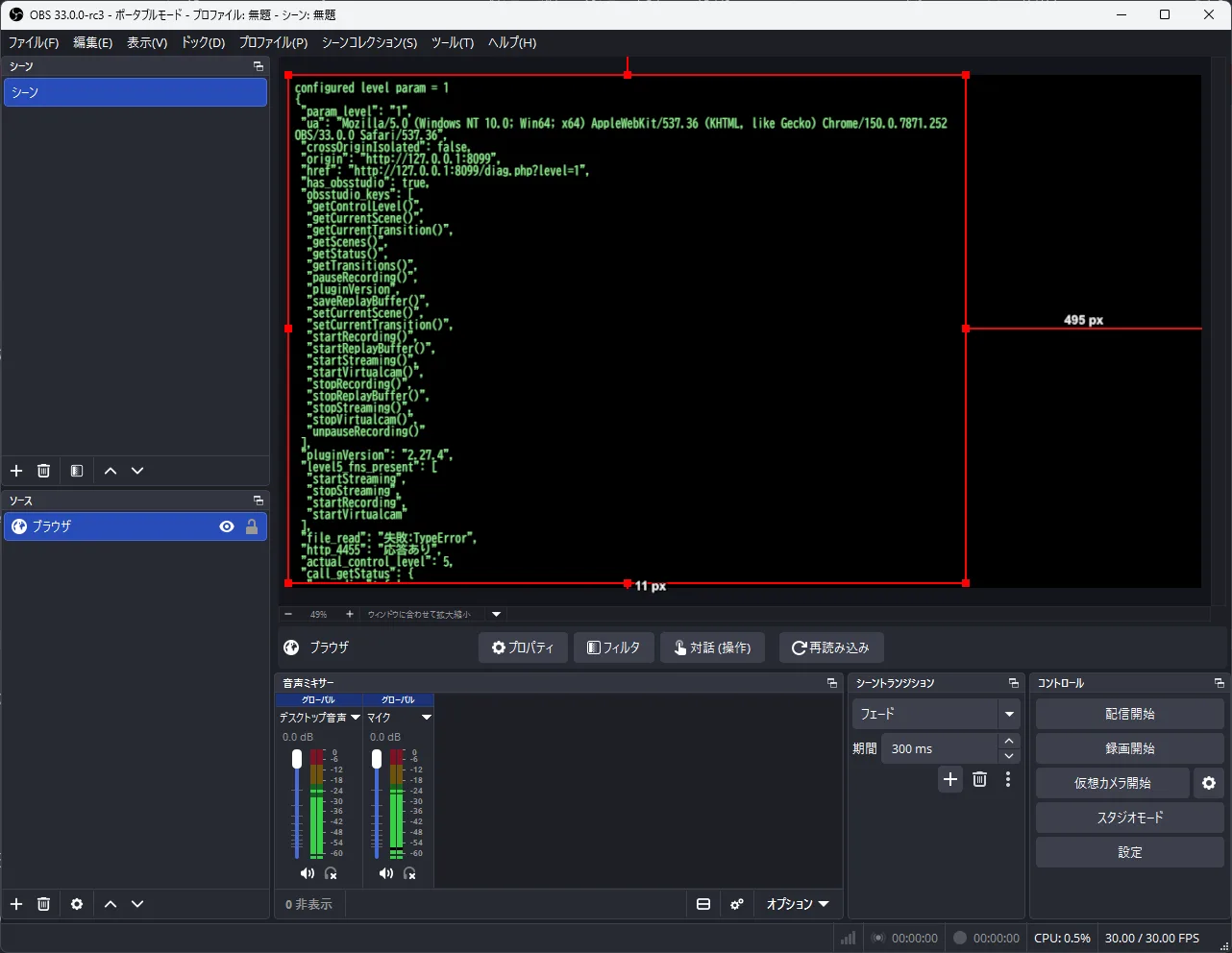Add a new scene with plus icon
The height and width of the screenshot is (953, 1232).
coord(16,471)
